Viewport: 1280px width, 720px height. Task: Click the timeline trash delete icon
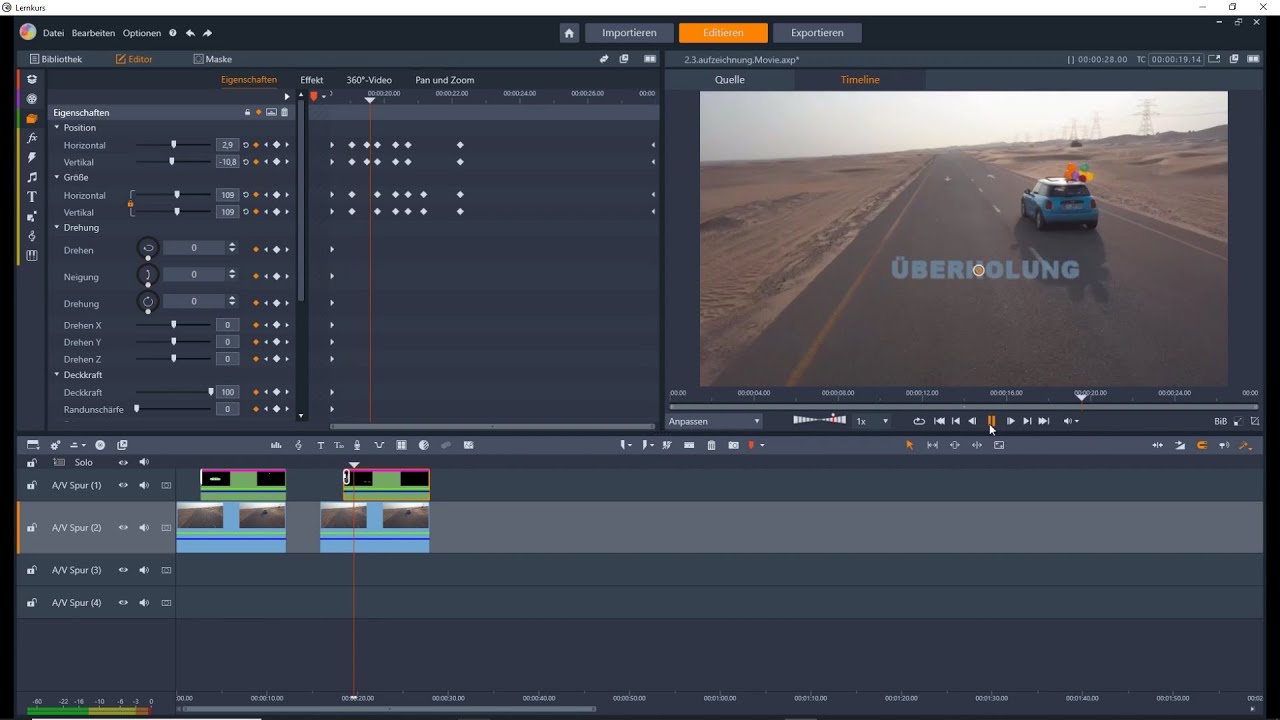(711, 445)
